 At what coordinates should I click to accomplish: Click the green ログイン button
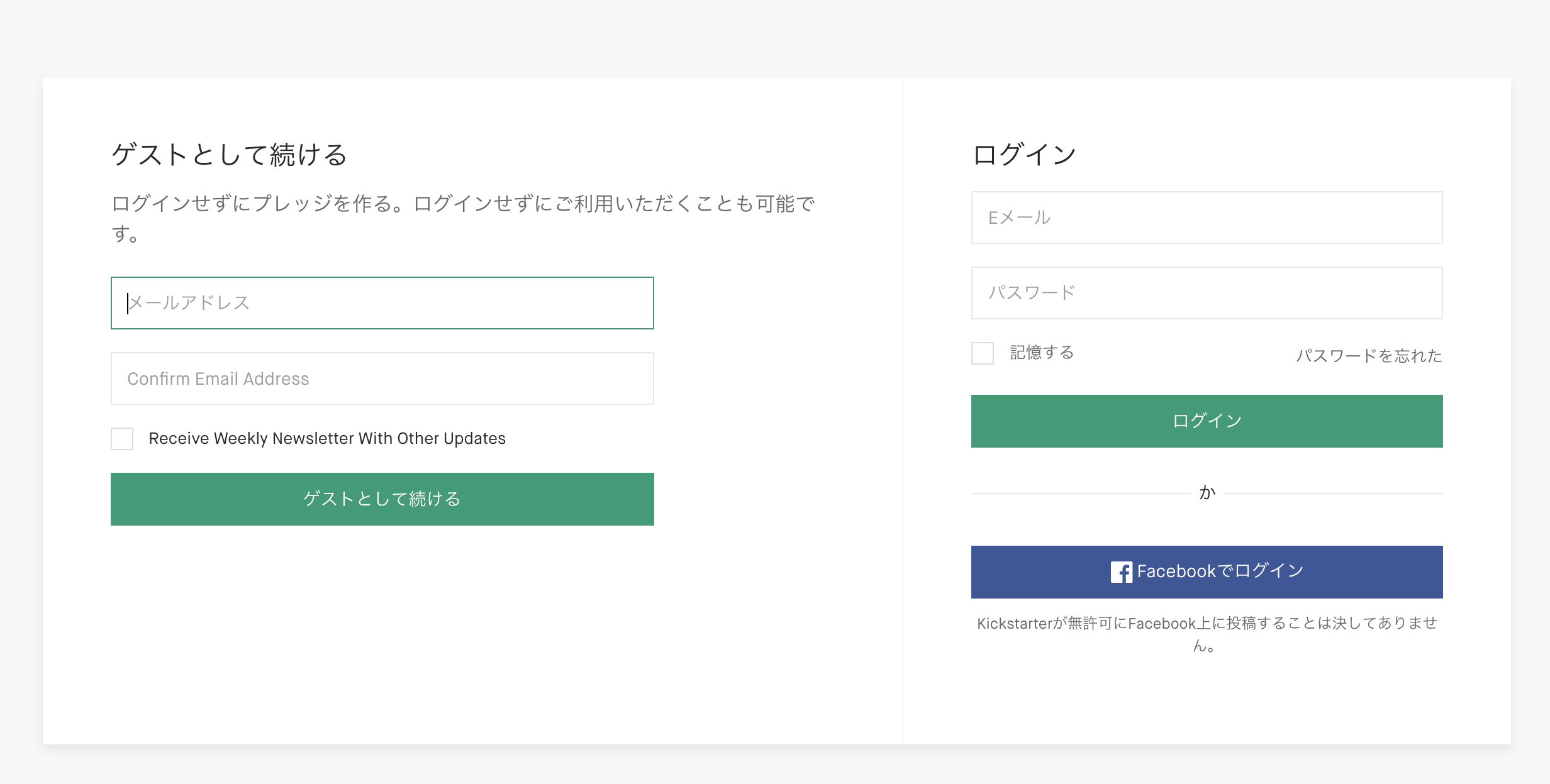tap(1207, 421)
